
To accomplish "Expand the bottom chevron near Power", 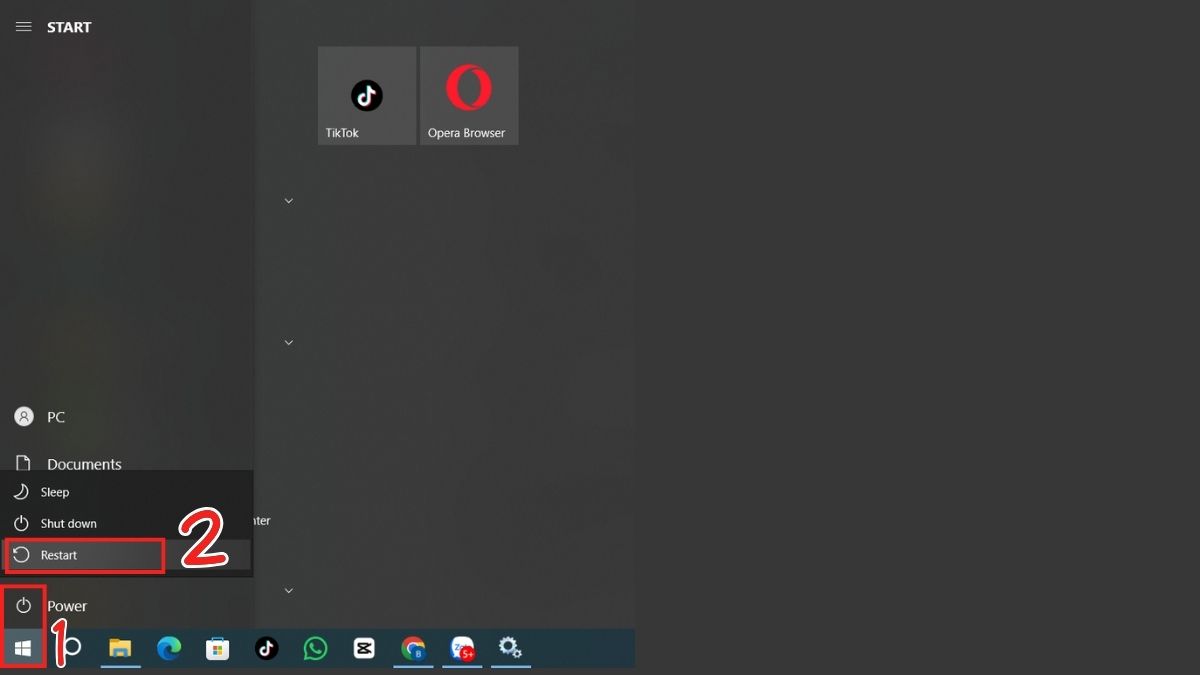I will (x=288, y=590).
